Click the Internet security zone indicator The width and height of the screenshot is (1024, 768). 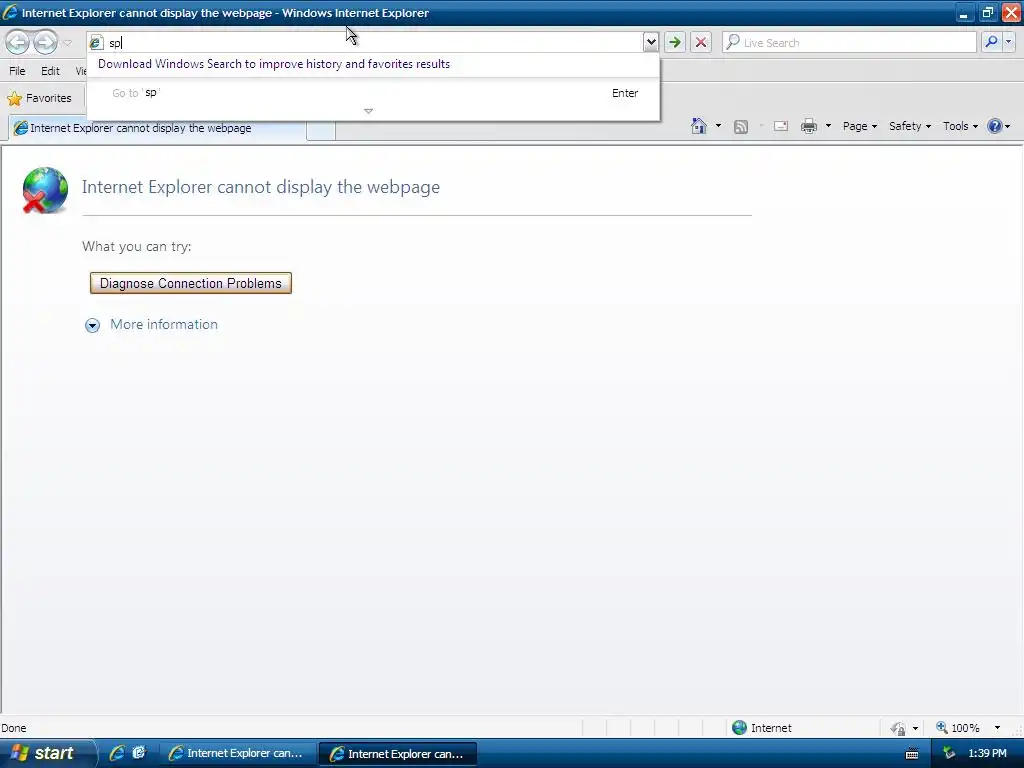pos(761,728)
